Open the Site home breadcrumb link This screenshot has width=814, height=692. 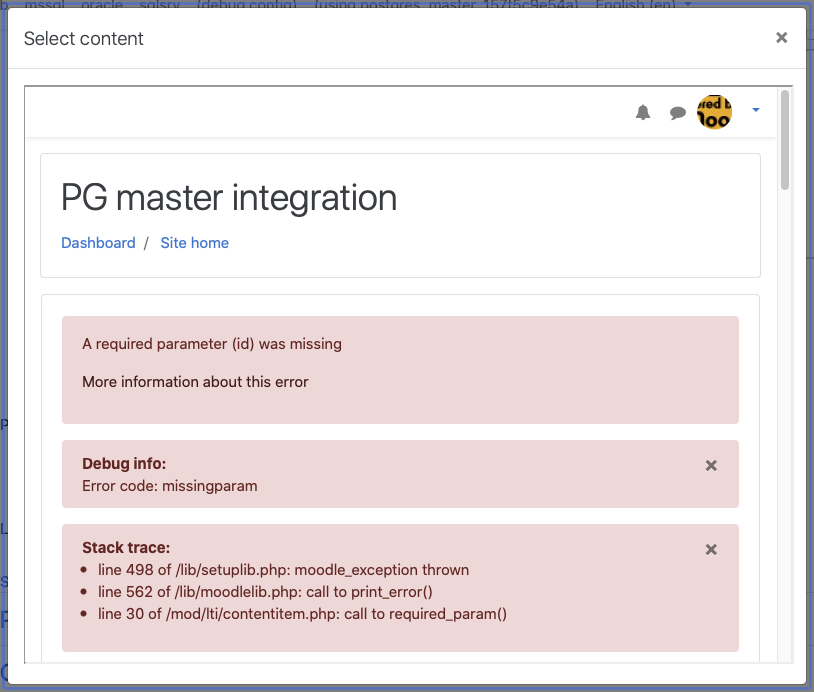click(194, 242)
